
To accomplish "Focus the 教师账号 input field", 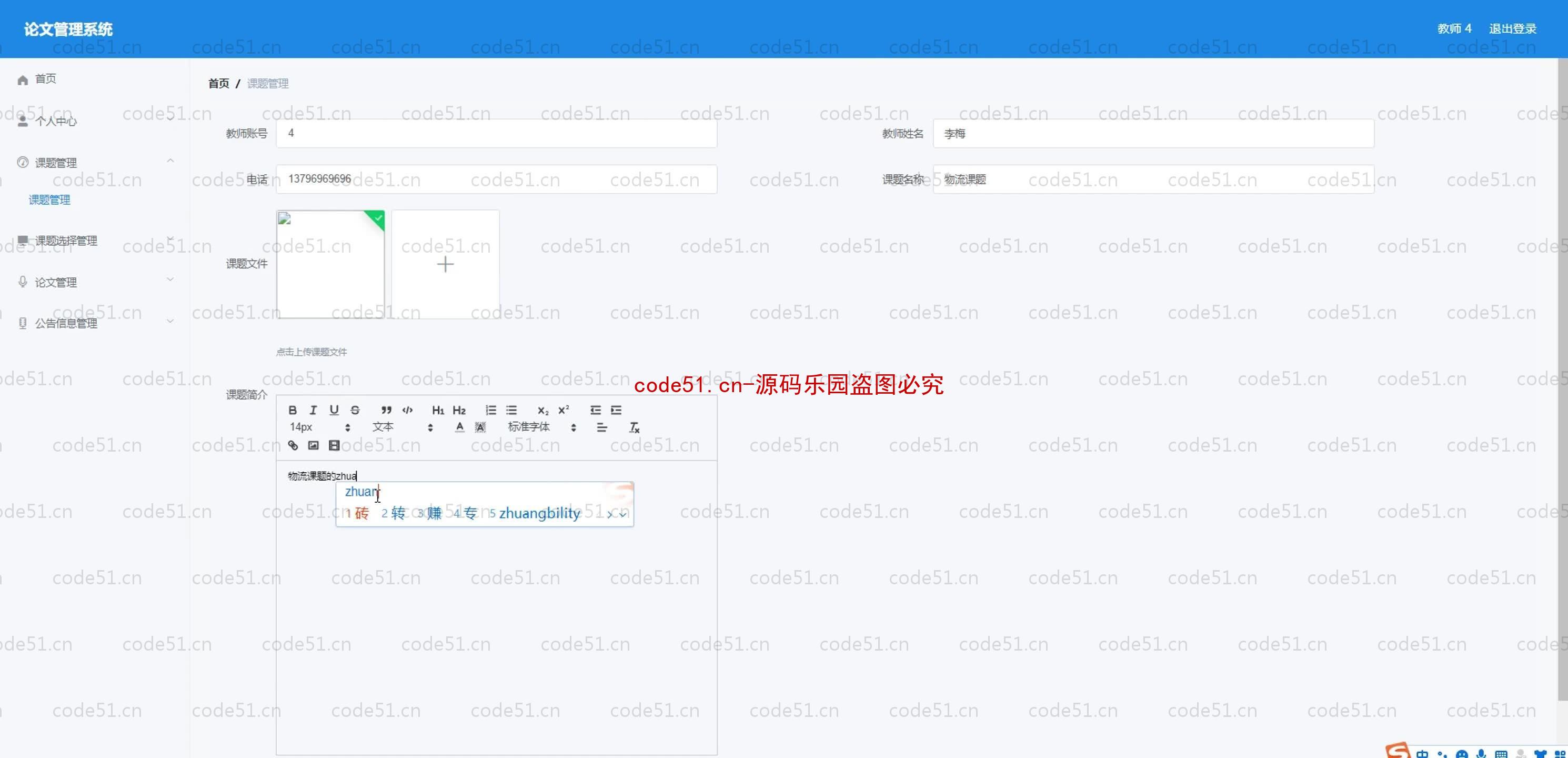I will pyautogui.click(x=496, y=133).
